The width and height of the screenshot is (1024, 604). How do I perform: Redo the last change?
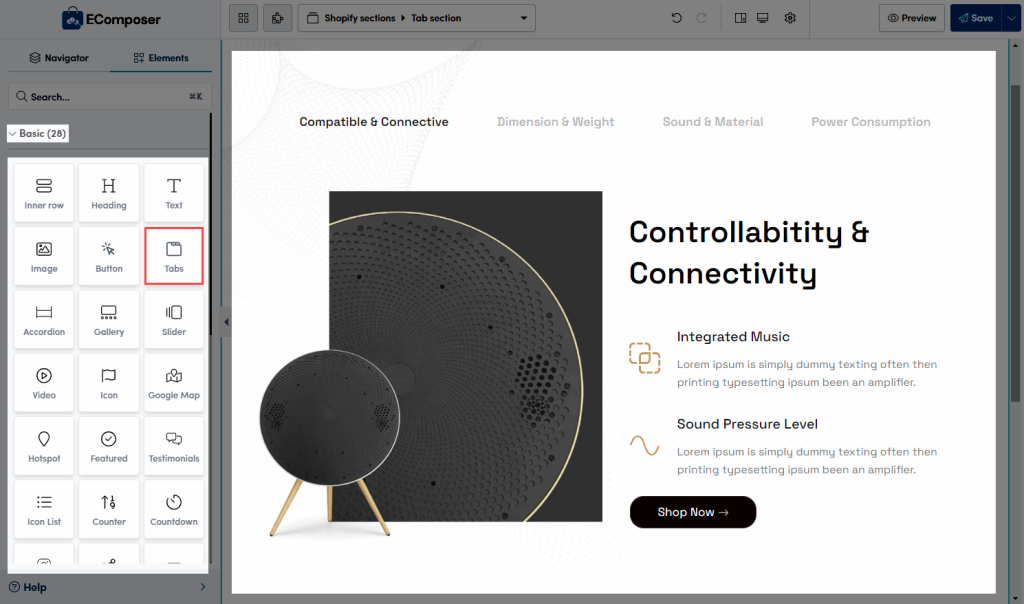point(701,18)
